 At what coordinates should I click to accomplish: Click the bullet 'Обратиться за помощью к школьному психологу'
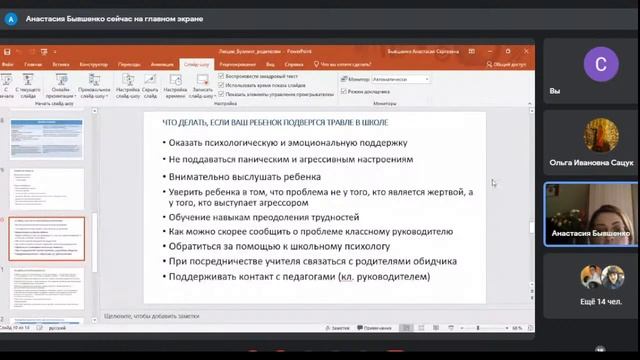coord(279,247)
